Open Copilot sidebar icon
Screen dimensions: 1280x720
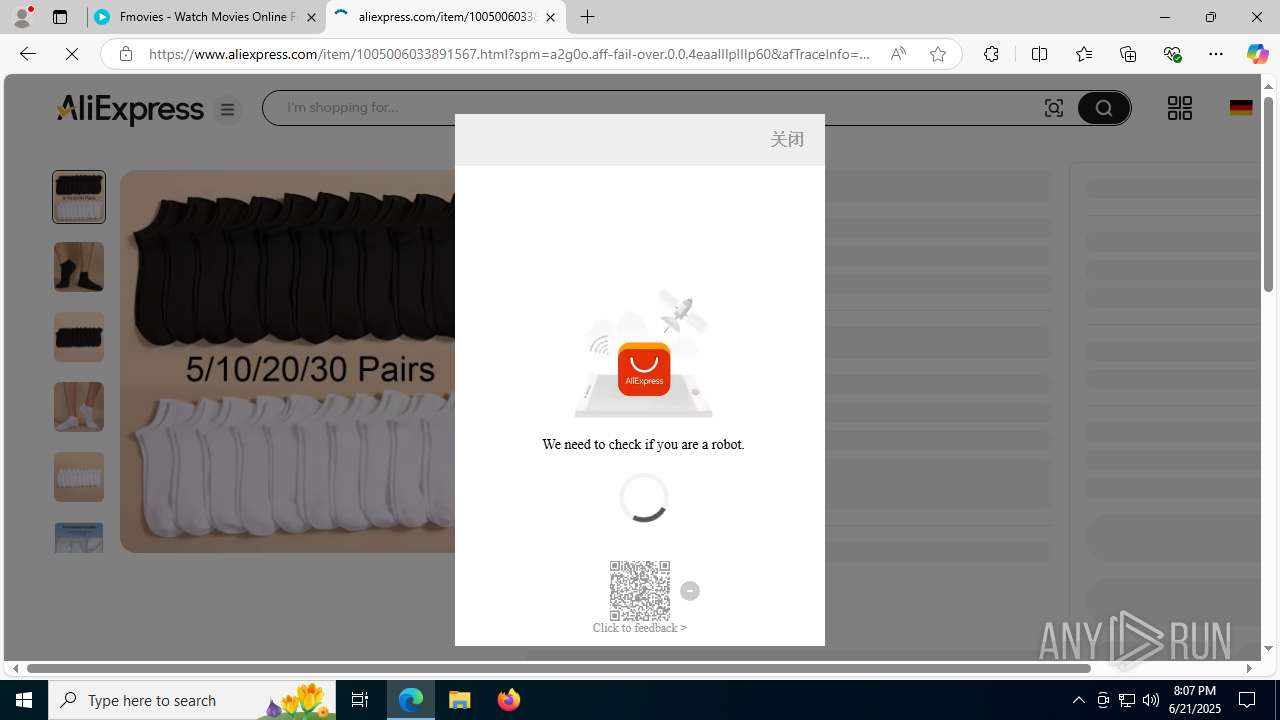pyautogui.click(x=1257, y=54)
